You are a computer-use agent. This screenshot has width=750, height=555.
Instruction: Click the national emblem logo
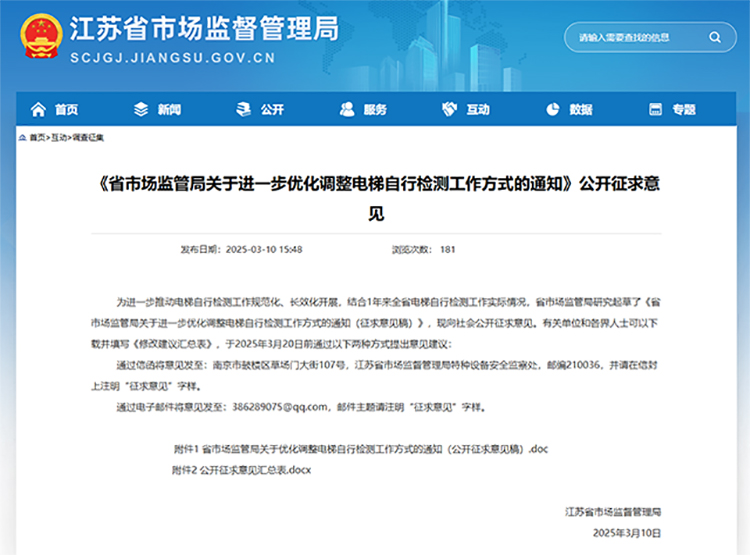(x=40, y=39)
